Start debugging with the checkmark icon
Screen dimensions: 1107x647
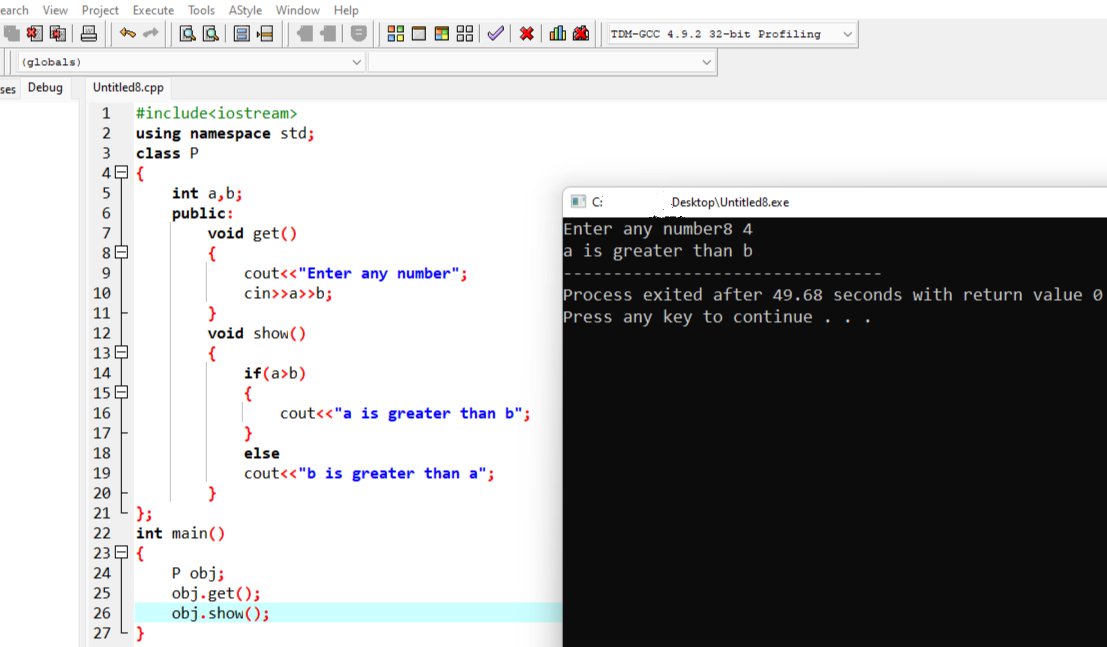(x=496, y=33)
